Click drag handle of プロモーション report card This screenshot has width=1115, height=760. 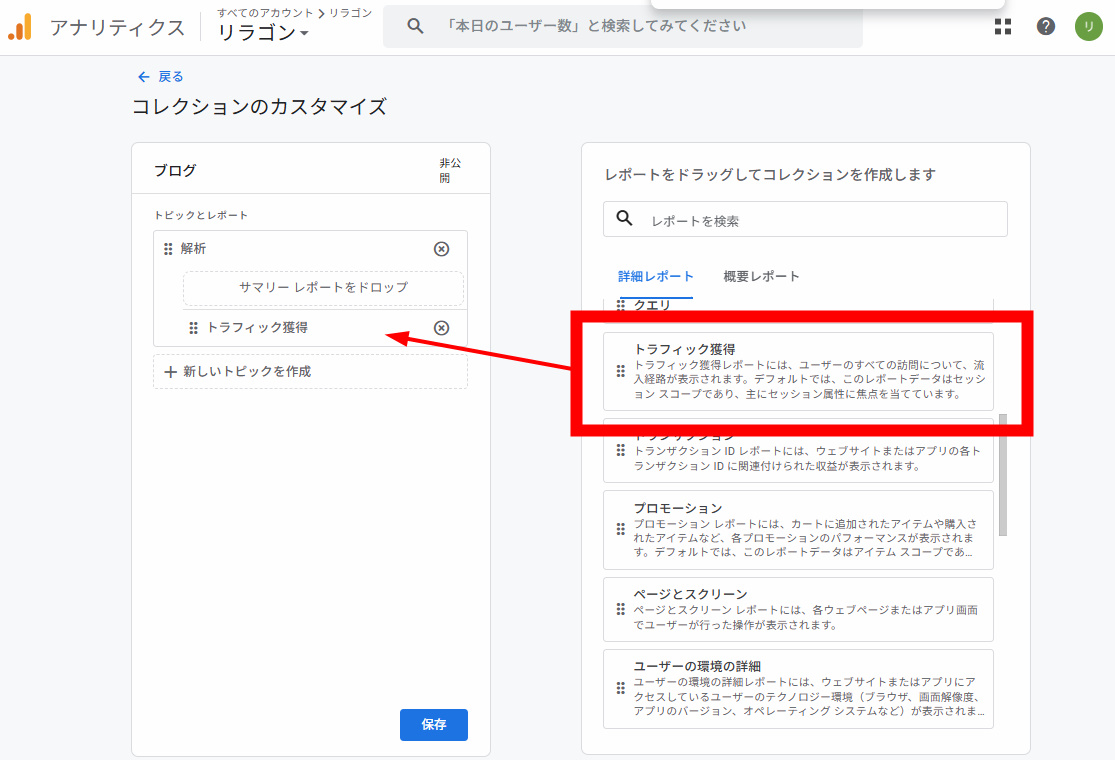click(x=620, y=528)
